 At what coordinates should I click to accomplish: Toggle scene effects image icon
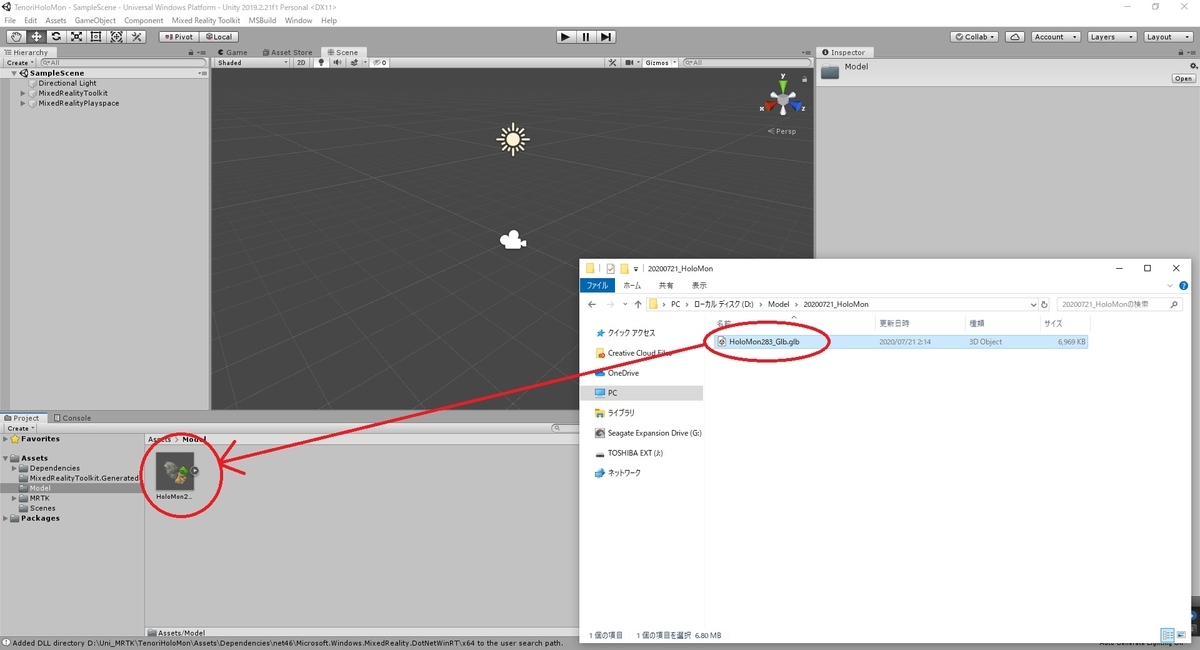[353, 63]
